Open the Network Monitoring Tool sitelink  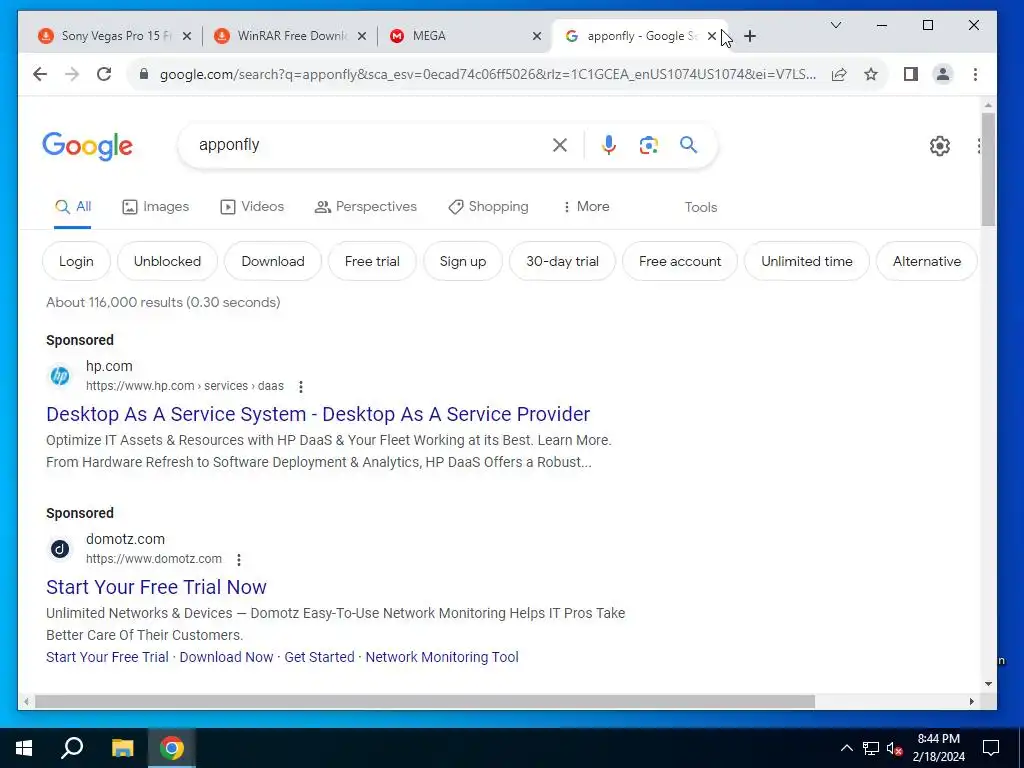[x=442, y=657]
